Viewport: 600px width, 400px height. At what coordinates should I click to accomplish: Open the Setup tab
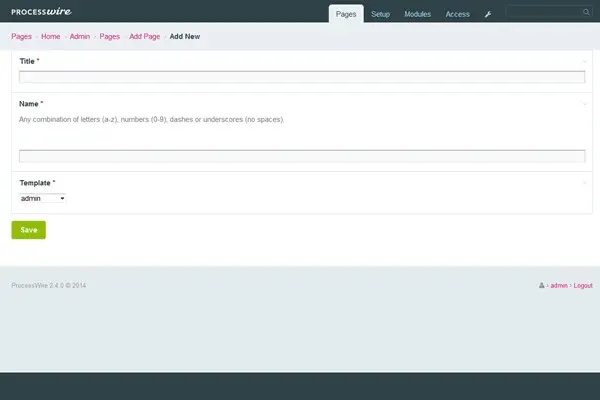coord(381,14)
